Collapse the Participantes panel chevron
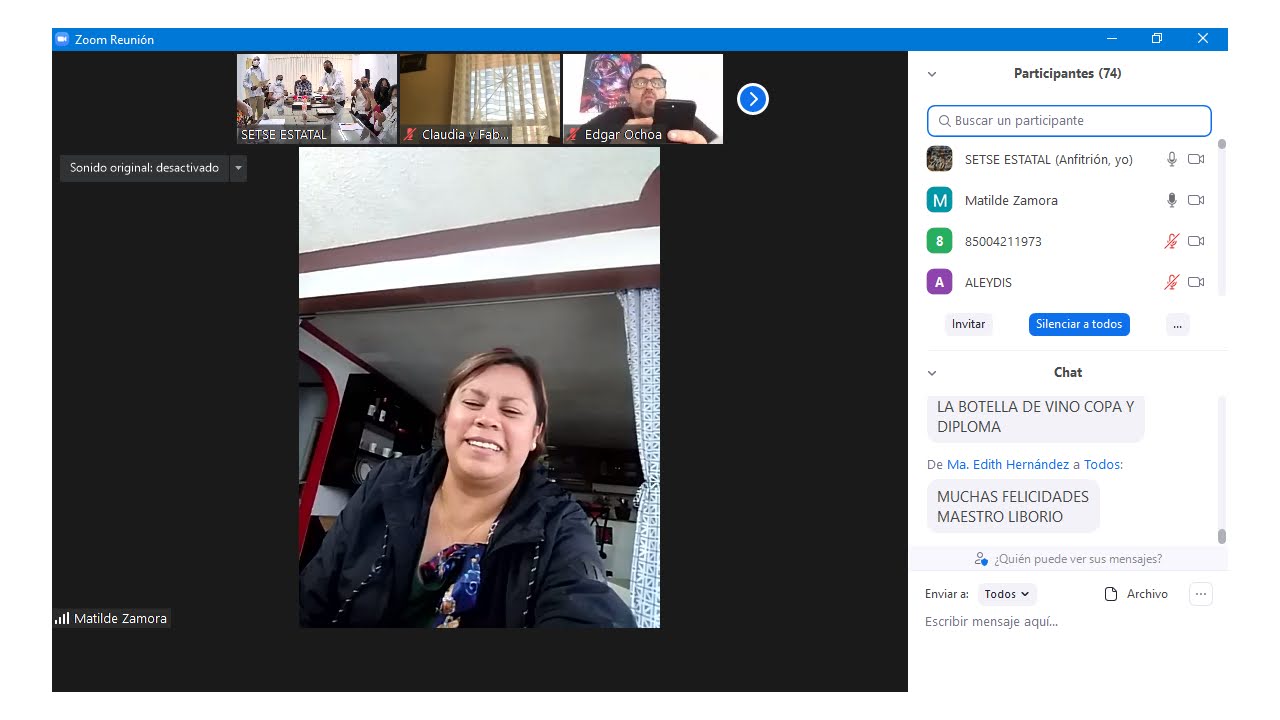Screen dimensions: 1280x720 click(x=932, y=74)
